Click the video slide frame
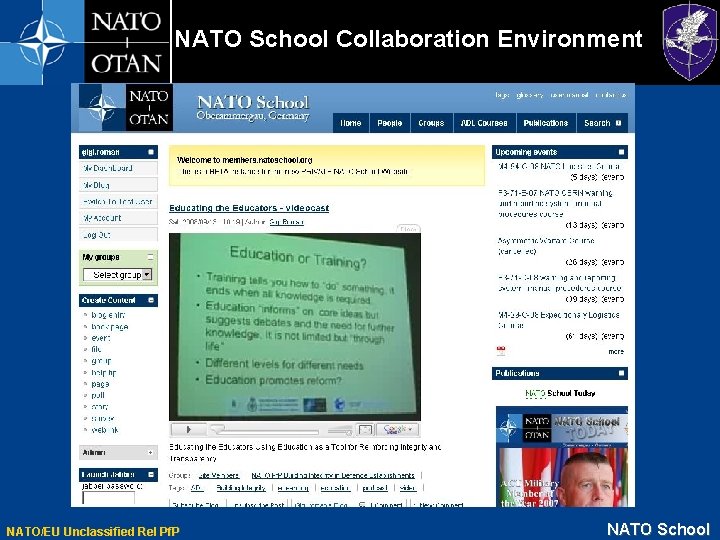Image resolution: width=720 pixels, height=540 pixels. click(295, 327)
